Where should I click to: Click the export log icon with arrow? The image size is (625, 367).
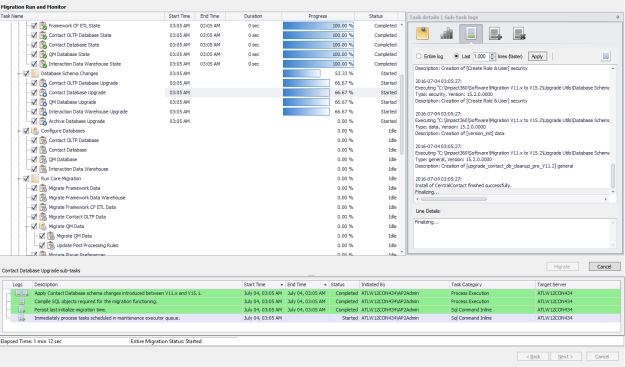point(495,34)
